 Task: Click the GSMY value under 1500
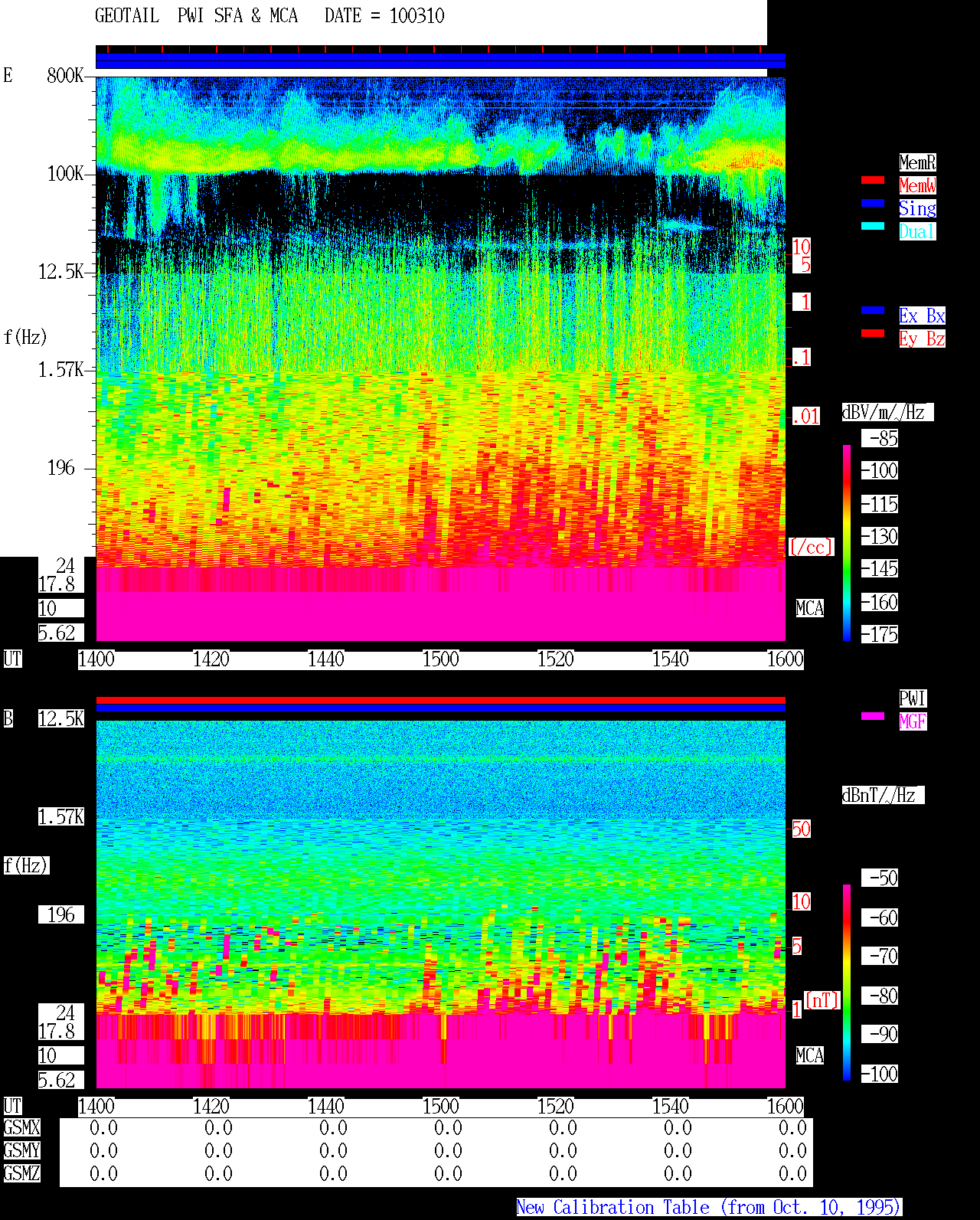coord(448,1151)
